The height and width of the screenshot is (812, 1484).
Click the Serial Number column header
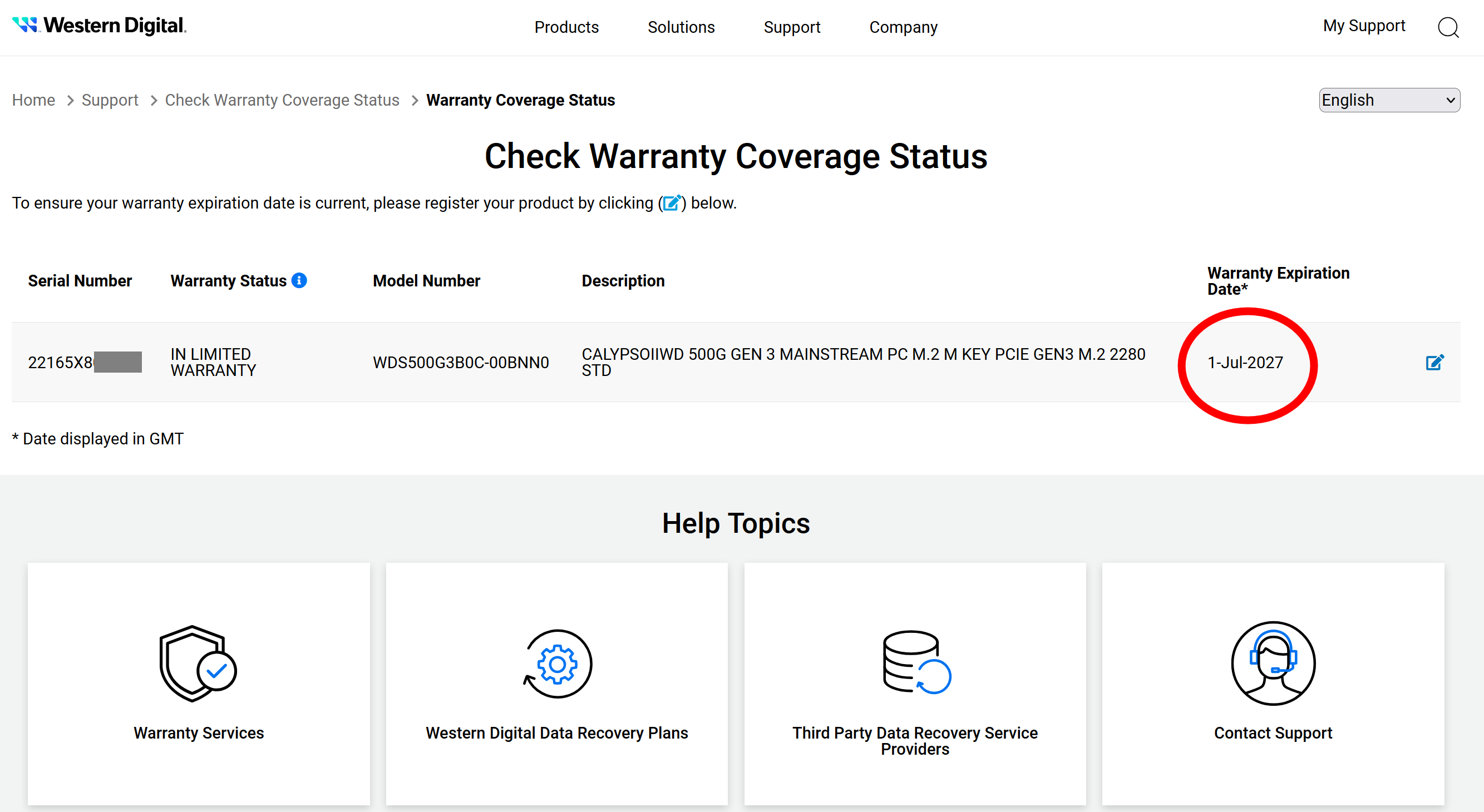click(x=80, y=280)
